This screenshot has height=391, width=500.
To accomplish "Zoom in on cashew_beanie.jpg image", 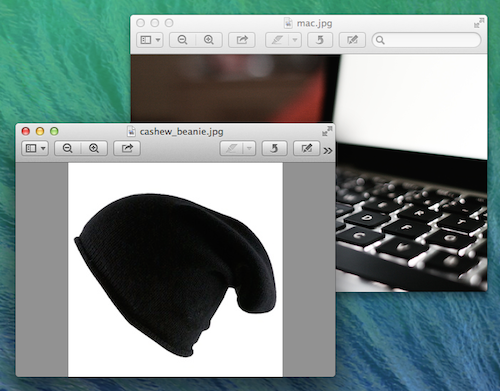I will click(x=94, y=148).
